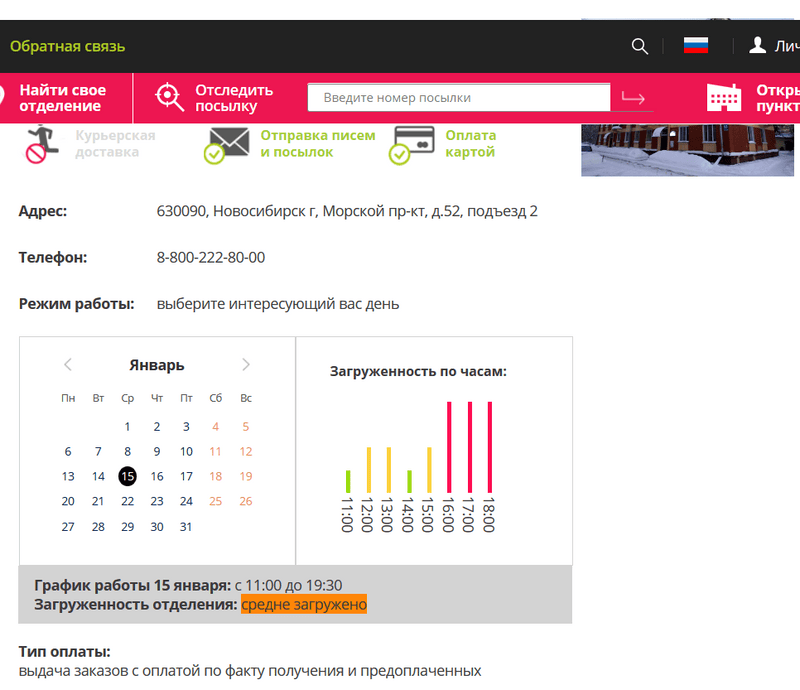Click the card payment icon
800x690 pixels.
pos(411,145)
